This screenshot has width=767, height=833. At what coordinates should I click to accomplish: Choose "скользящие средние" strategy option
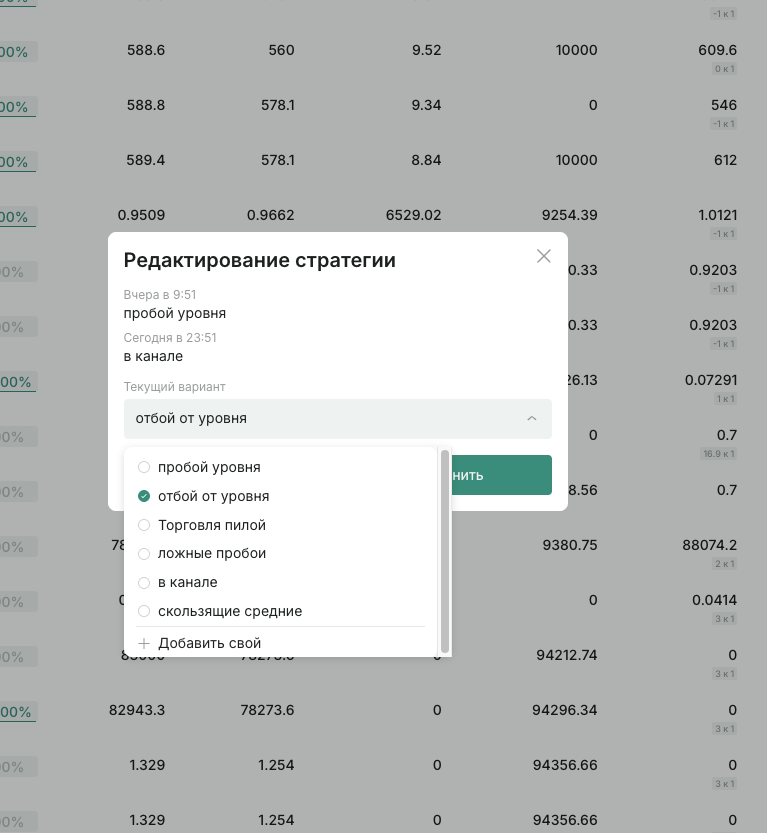point(144,611)
